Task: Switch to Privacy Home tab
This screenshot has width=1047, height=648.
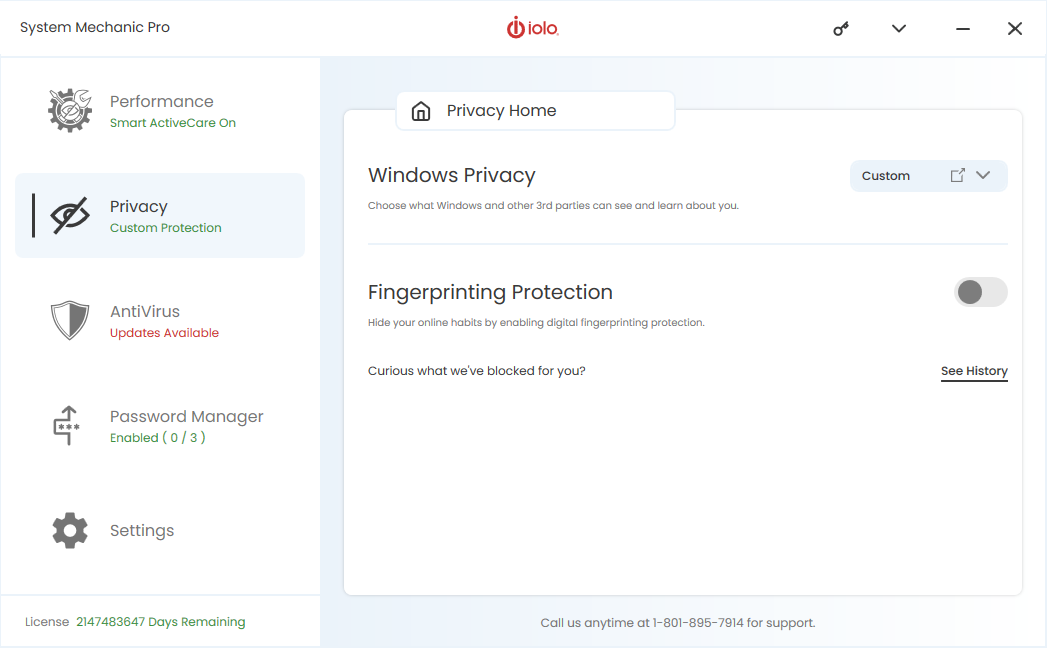Action: click(536, 111)
